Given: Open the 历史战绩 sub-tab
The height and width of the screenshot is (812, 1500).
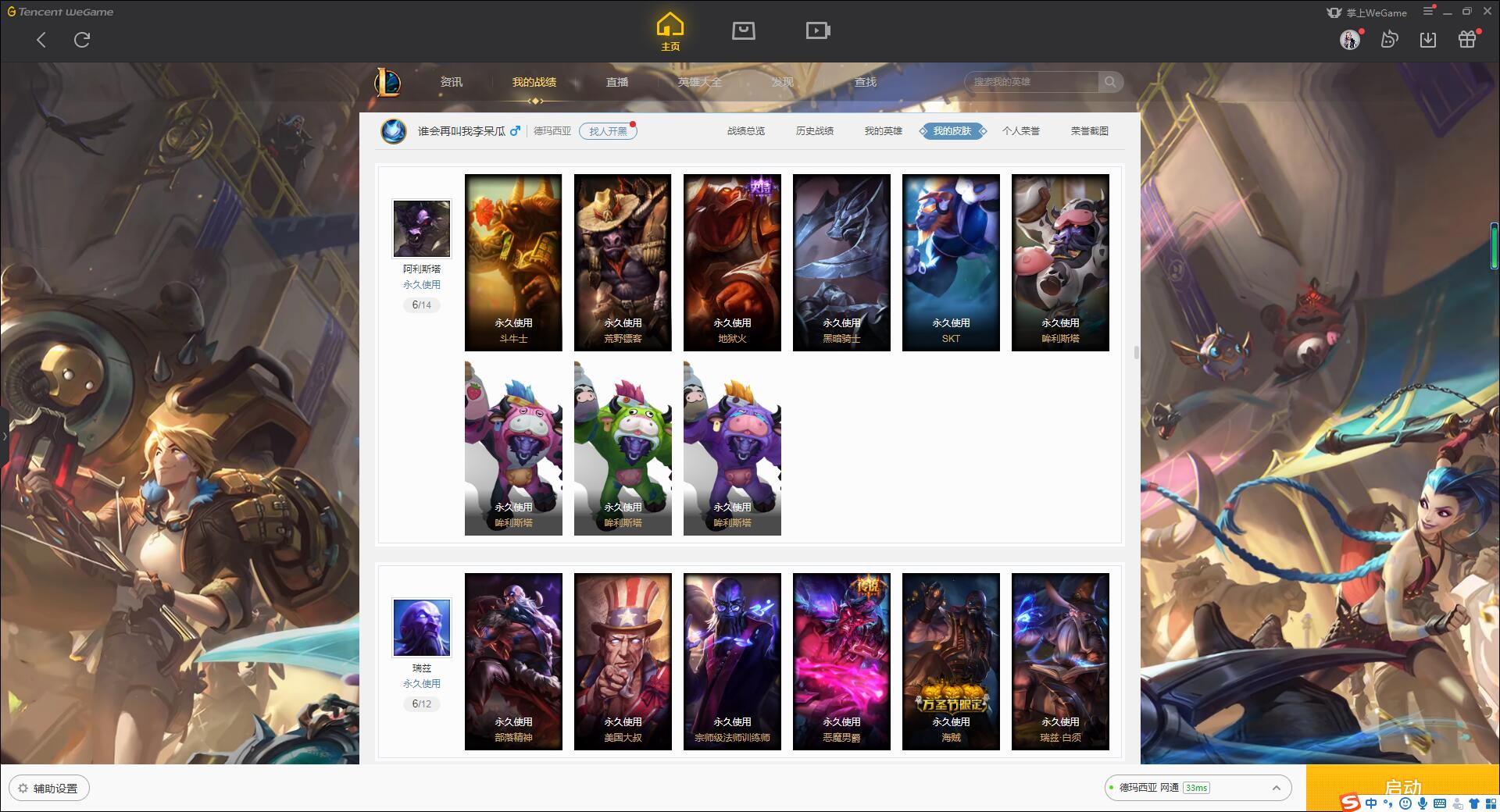Looking at the screenshot, I should [815, 131].
